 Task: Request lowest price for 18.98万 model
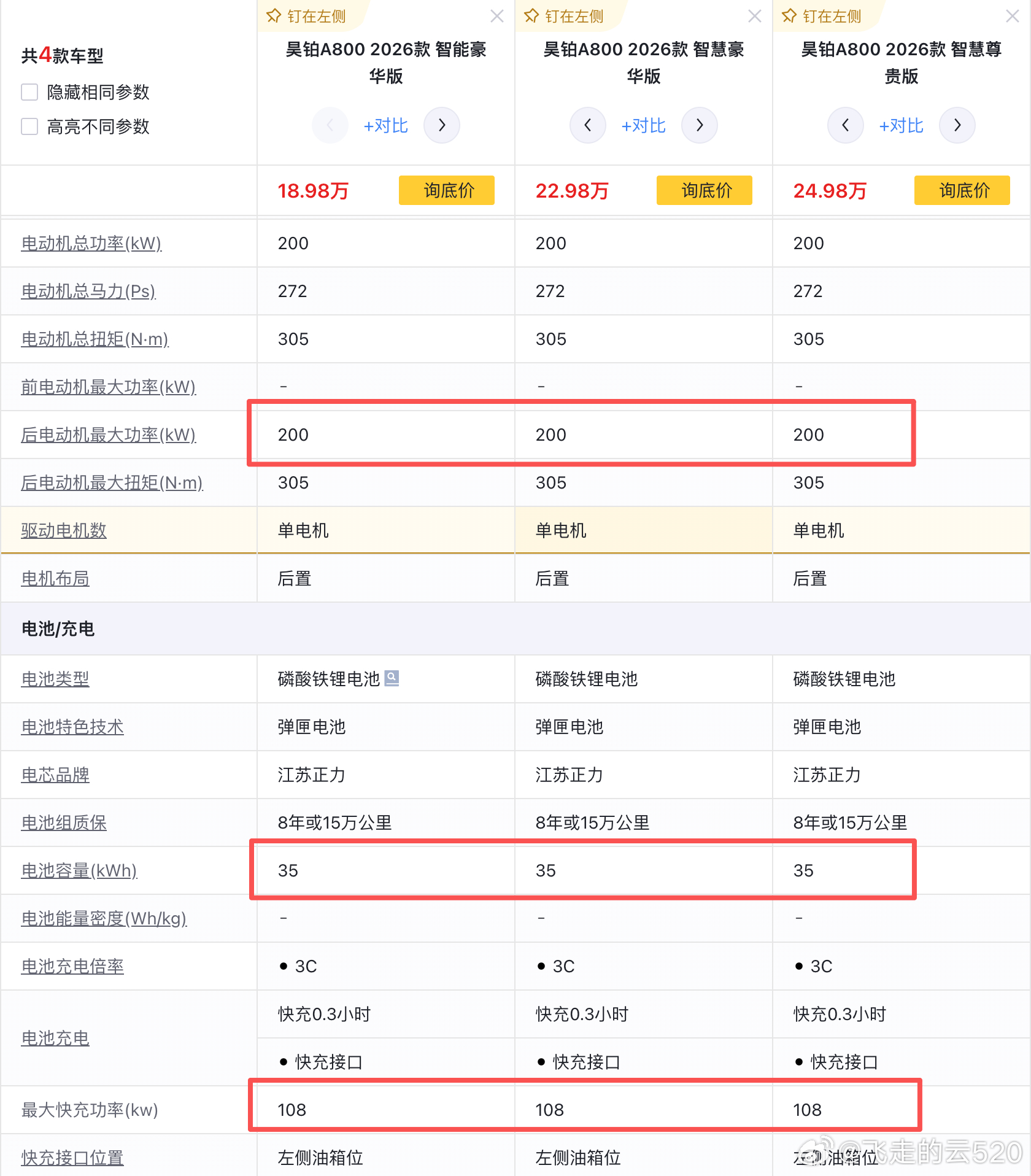pos(447,190)
